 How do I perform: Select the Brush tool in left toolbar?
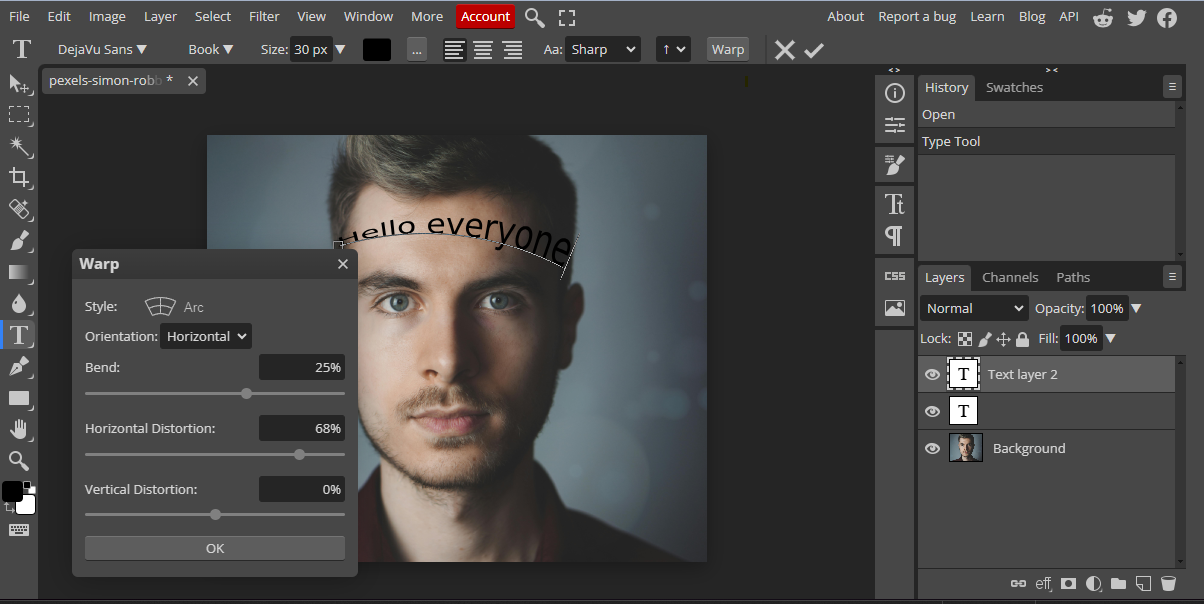(19, 241)
